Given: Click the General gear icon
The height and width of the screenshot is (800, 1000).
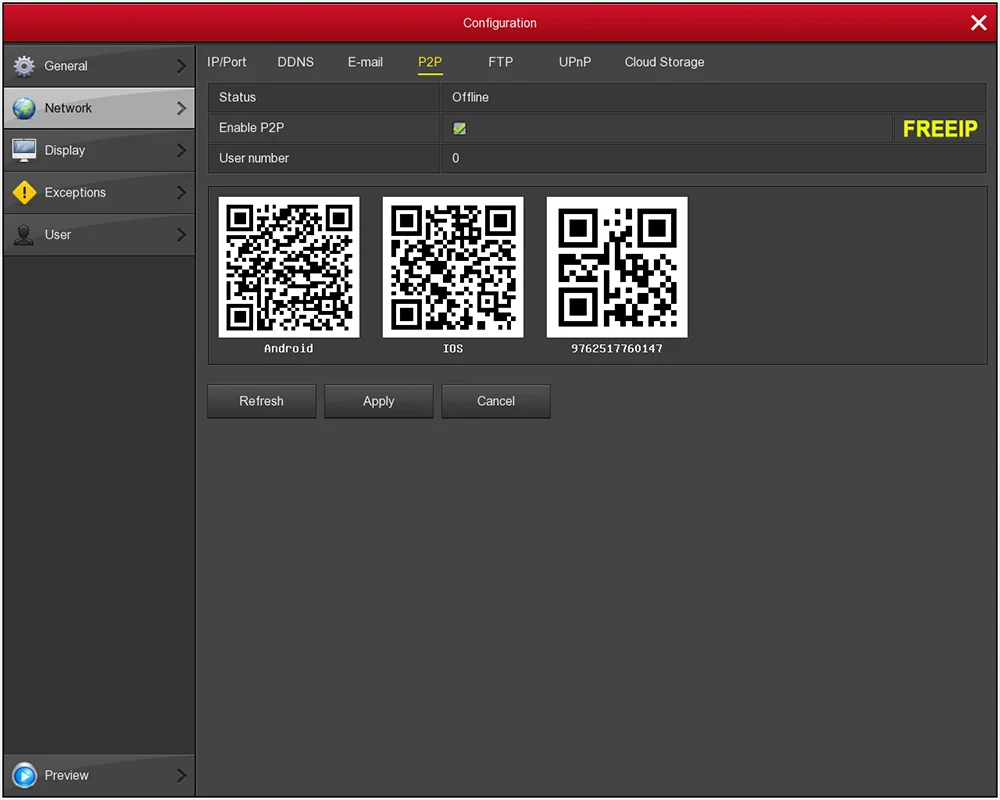Looking at the screenshot, I should [x=24, y=66].
